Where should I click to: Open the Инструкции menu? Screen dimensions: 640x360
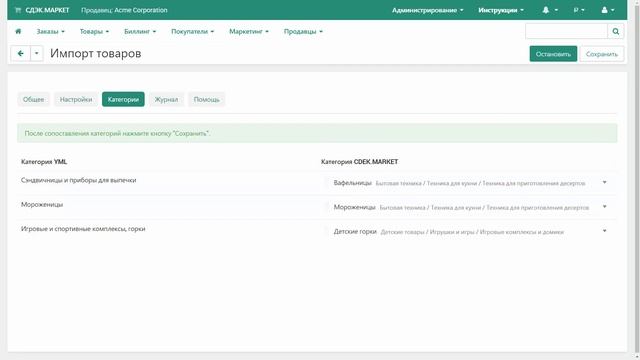coord(501,10)
